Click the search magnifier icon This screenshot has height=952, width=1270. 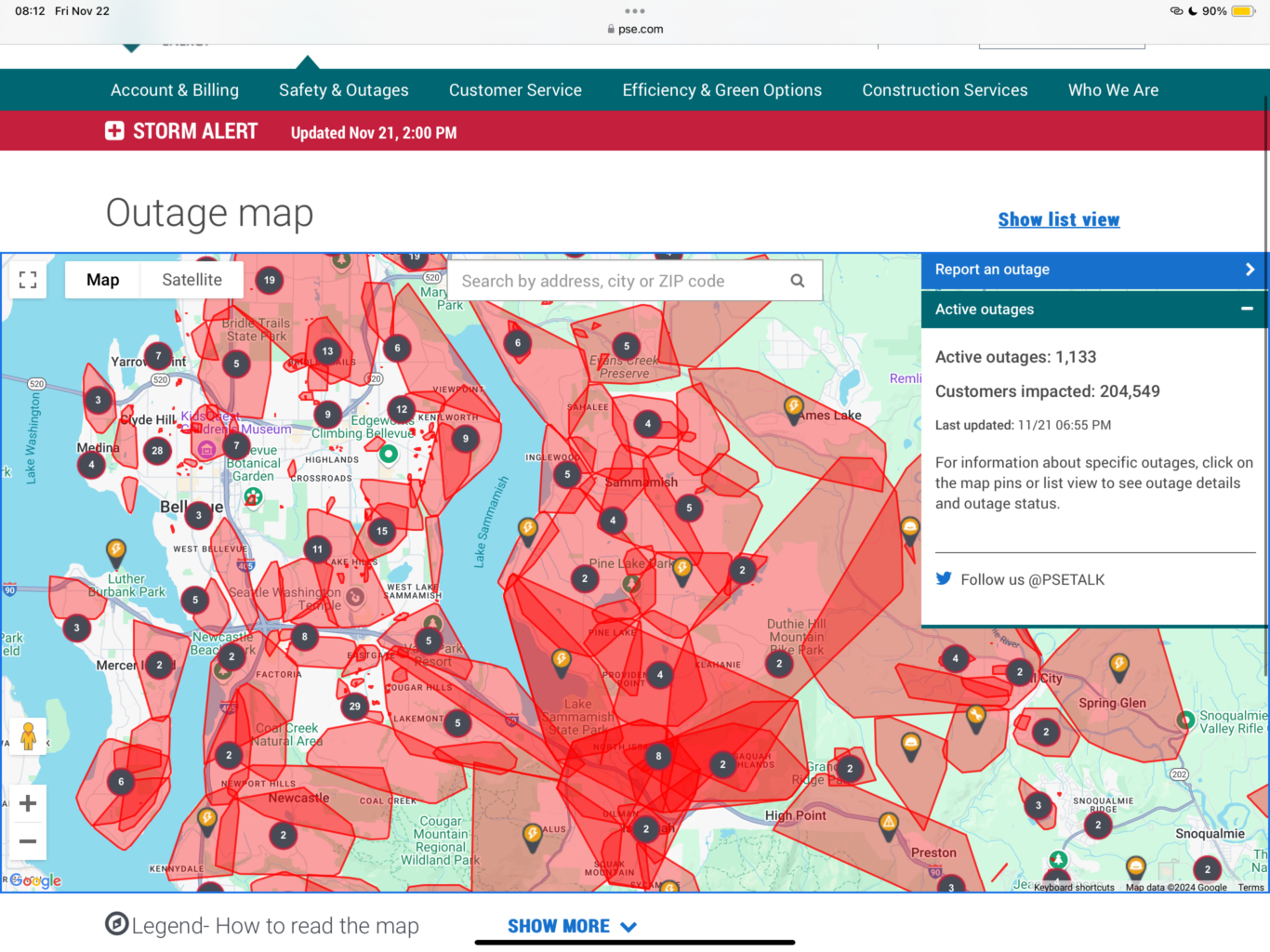pyautogui.click(x=797, y=281)
